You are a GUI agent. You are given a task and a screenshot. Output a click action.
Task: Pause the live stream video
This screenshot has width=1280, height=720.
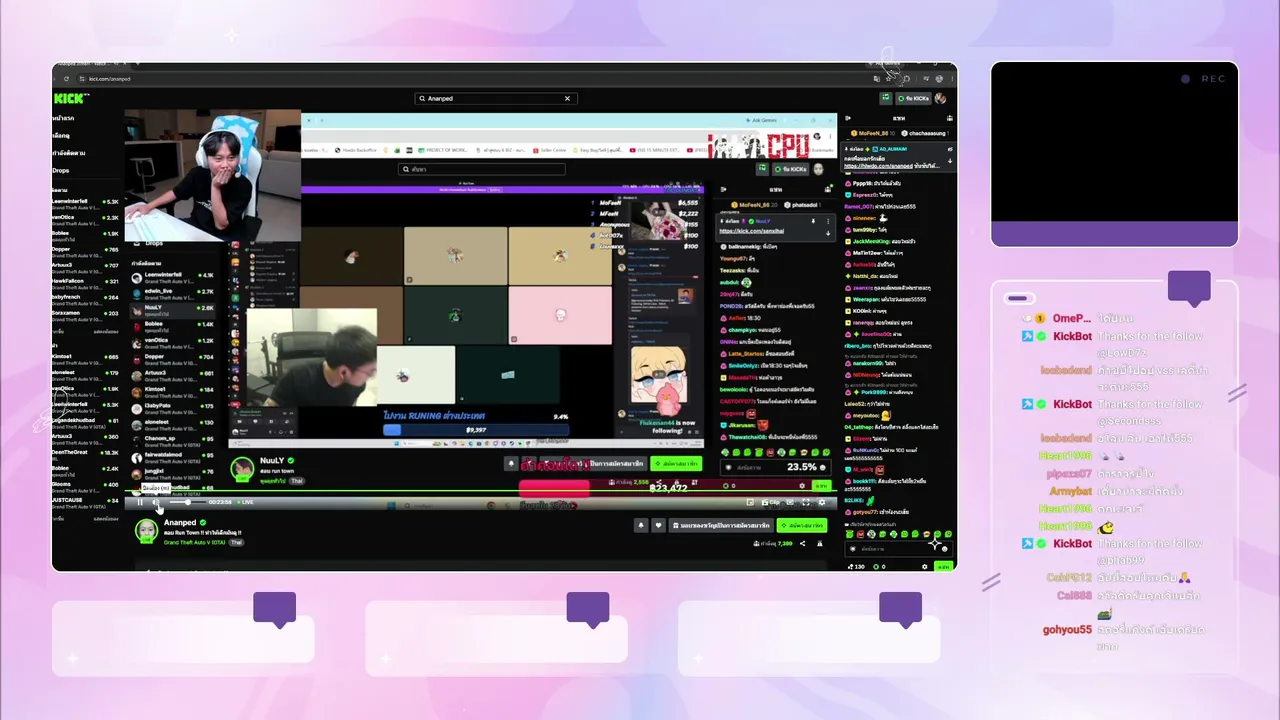point(140,502)
